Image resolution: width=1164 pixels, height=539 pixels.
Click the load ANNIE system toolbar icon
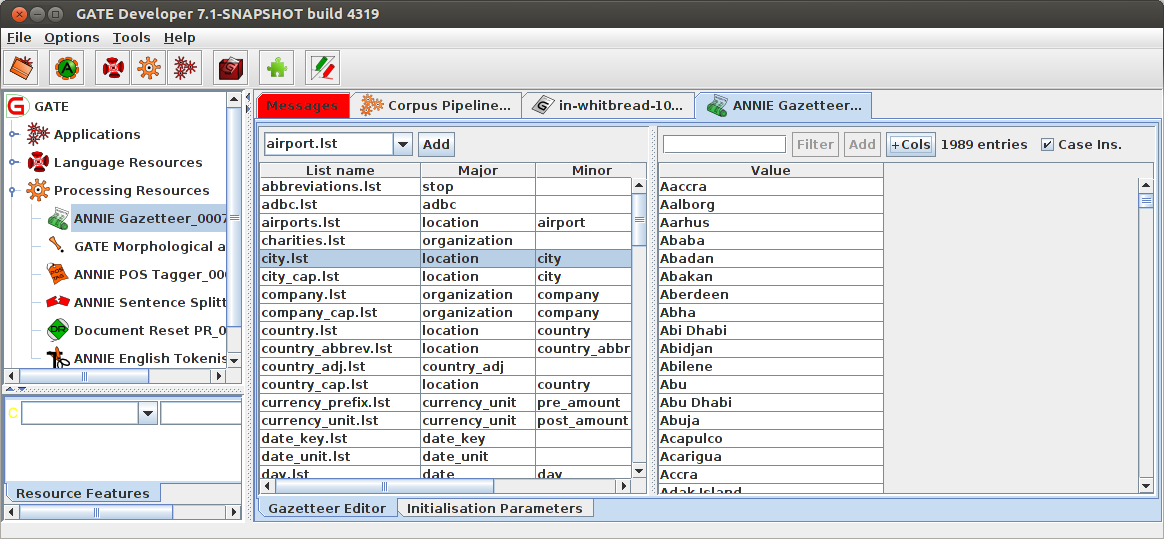67,68
